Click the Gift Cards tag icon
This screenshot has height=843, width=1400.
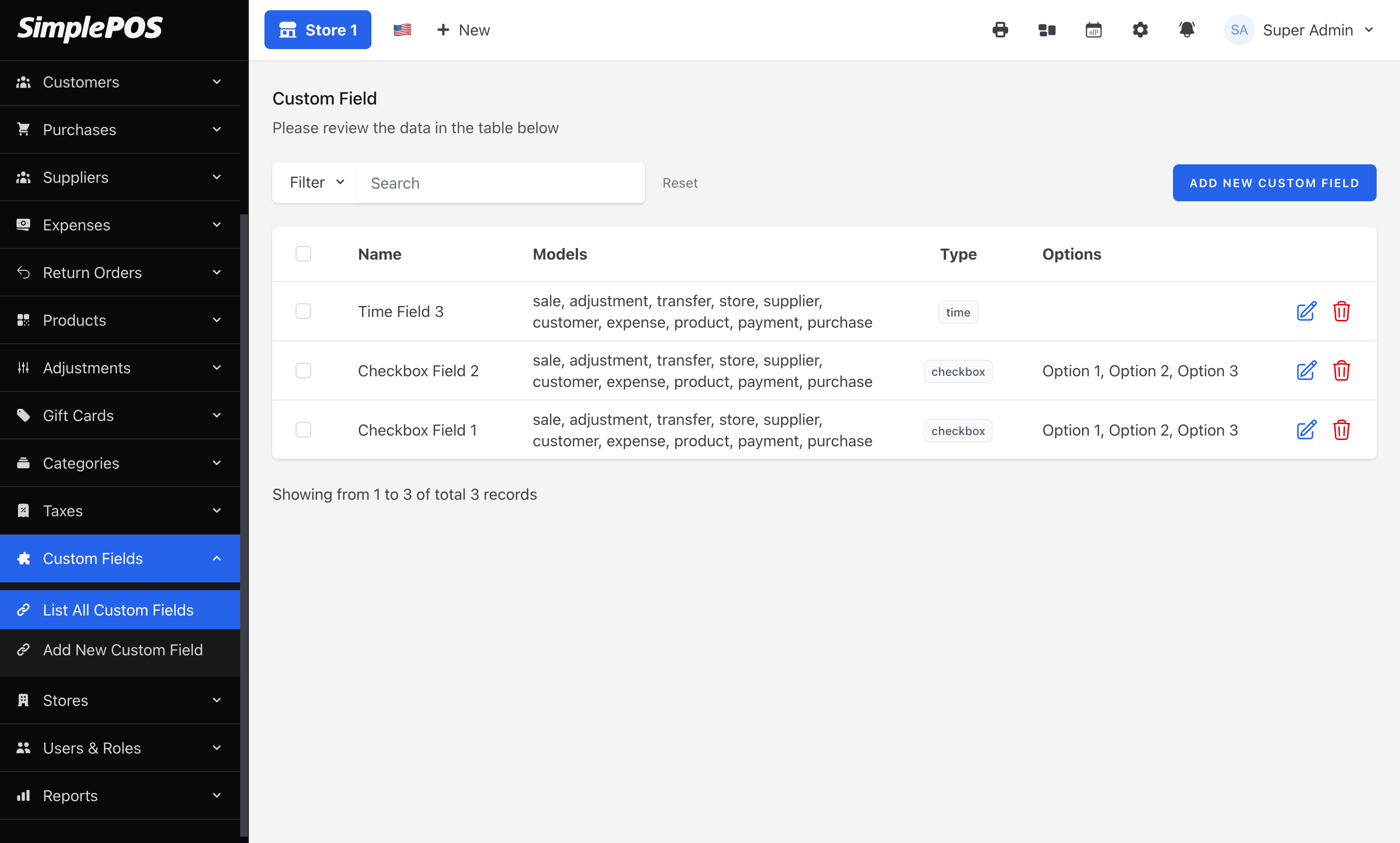[x=23, y=415]
